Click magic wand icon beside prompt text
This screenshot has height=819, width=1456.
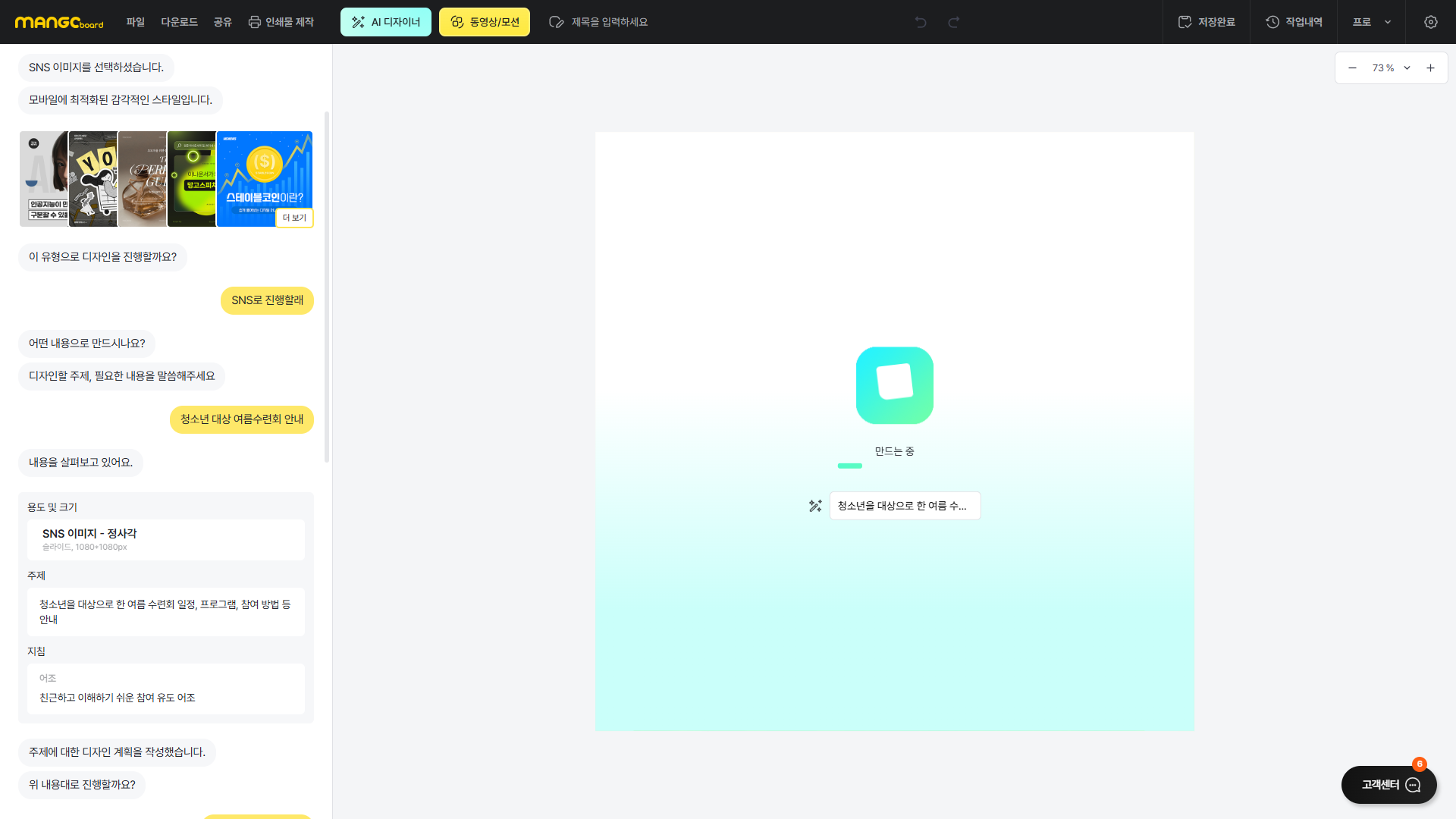(815, 506)
